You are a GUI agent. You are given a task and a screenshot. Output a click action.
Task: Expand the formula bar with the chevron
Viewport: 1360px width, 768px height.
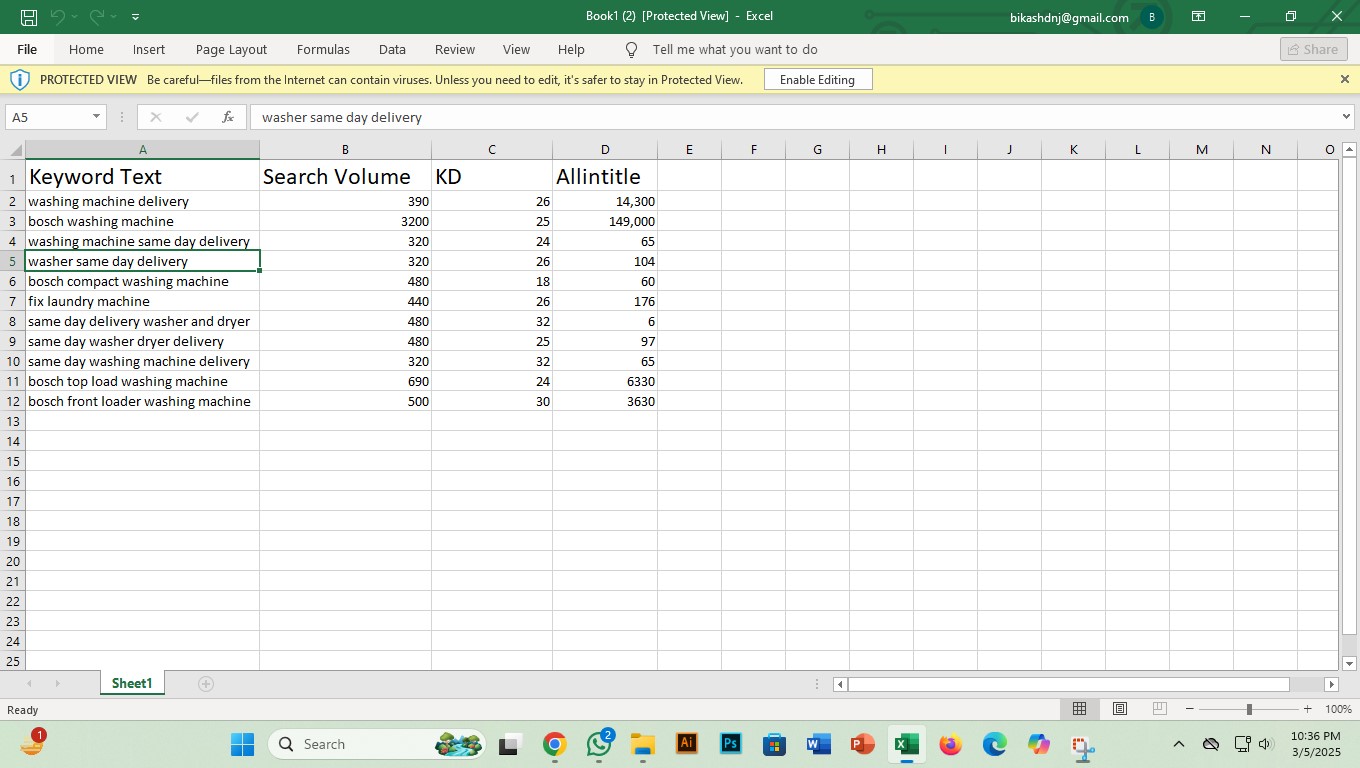click(1346, 117)
